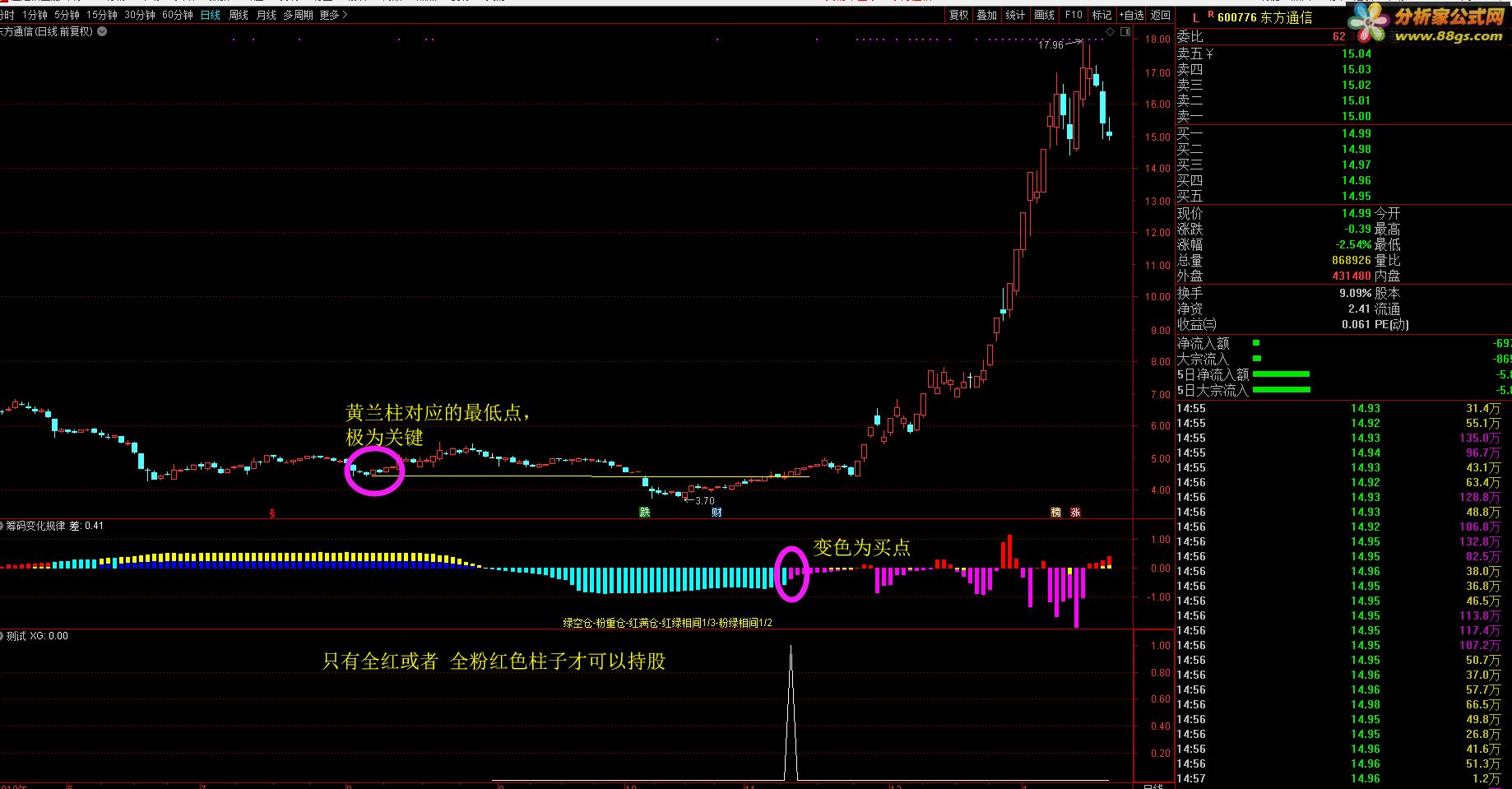Click the 总量 value 868926

pos(1352,260)
